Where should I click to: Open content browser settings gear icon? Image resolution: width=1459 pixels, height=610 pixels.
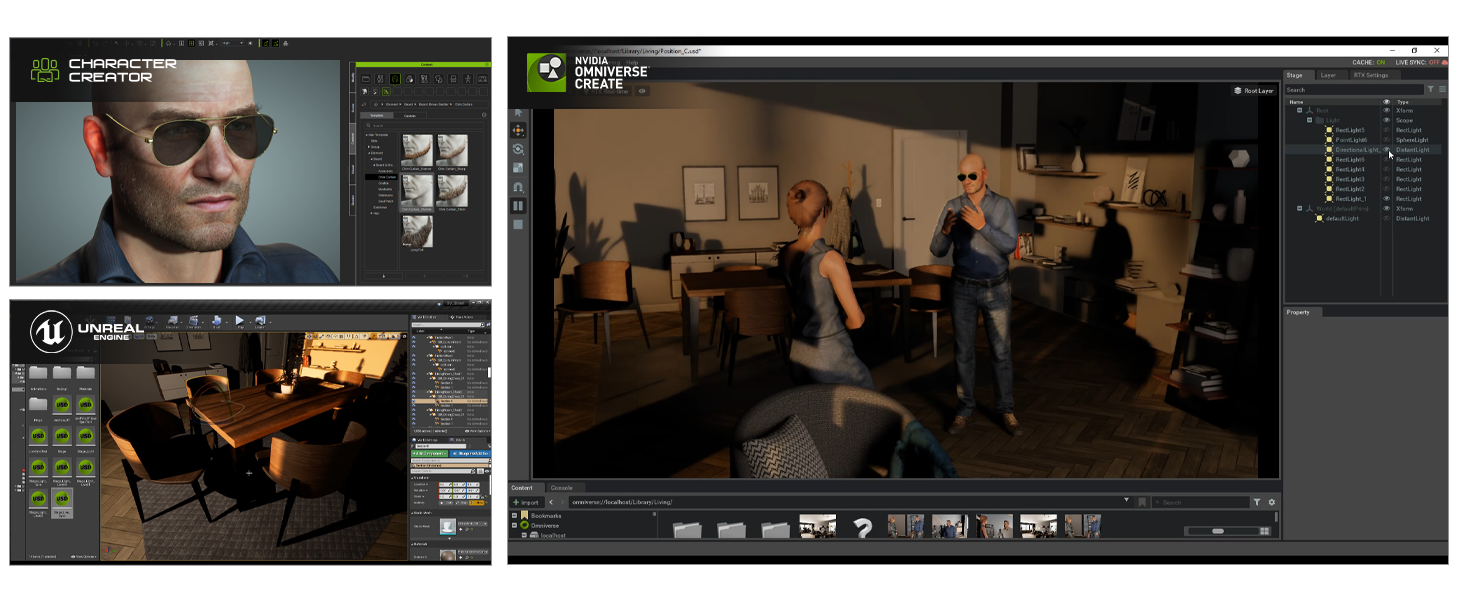click(1272, 502)
